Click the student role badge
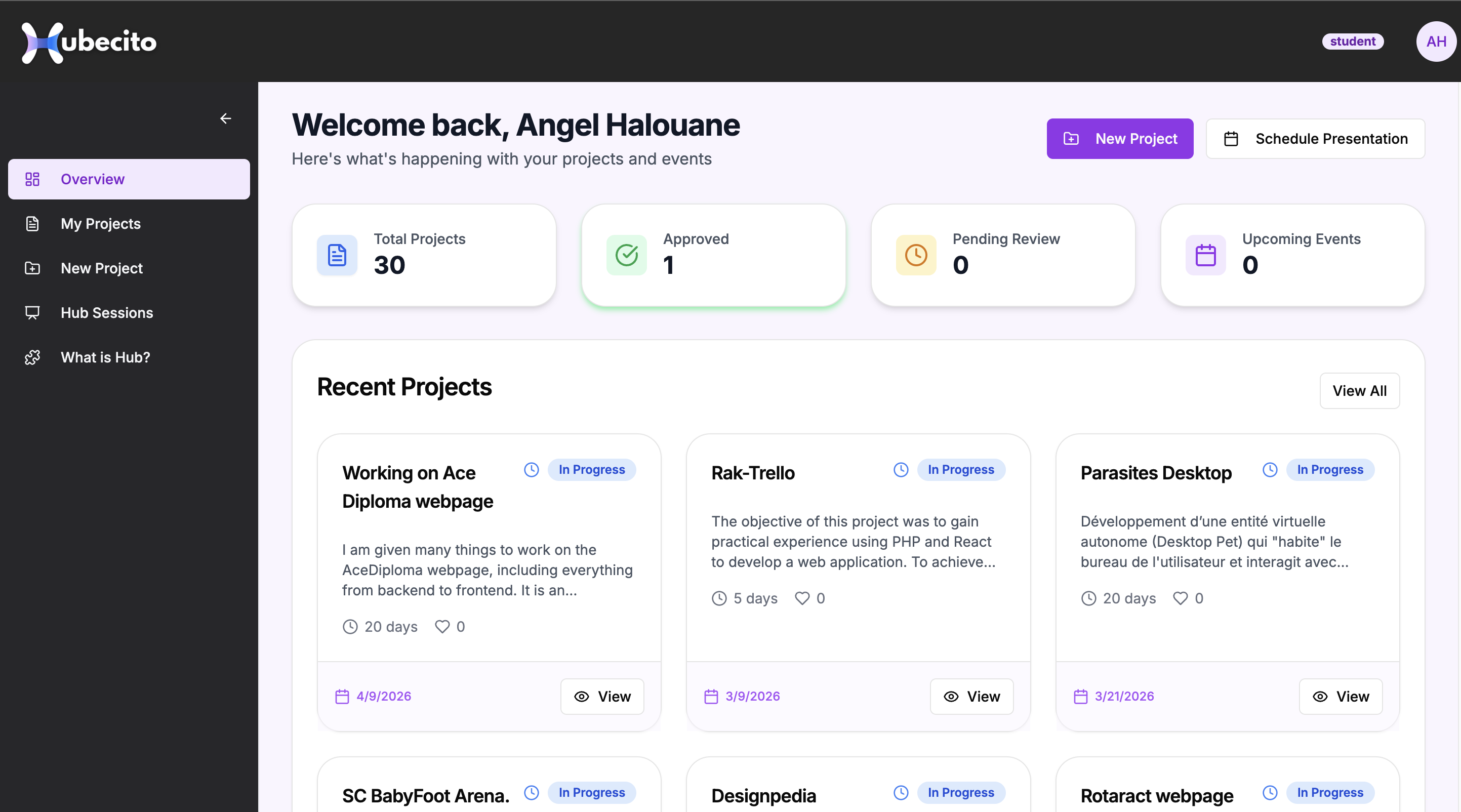1461x812 pixels. point(1352,42)
